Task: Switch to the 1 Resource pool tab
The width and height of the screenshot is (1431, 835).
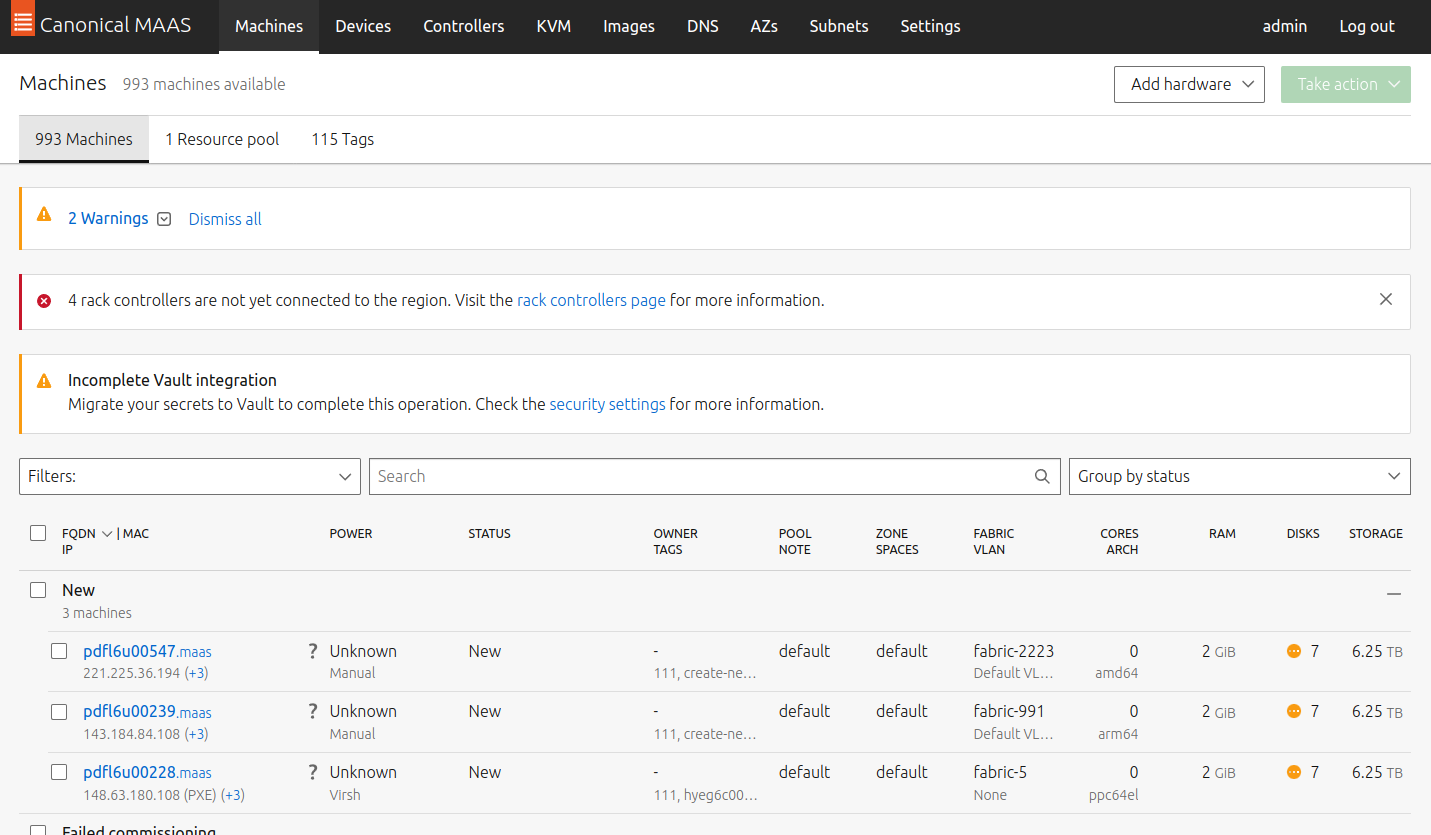Action: coord(221,139)
